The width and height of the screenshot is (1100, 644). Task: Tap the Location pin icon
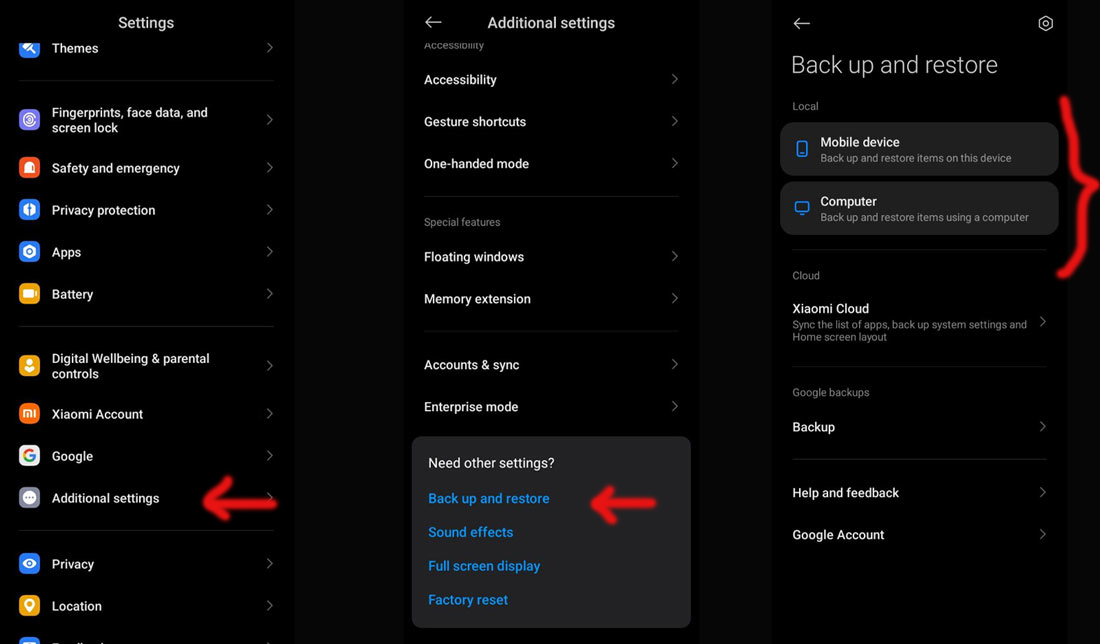pos(30,606)
